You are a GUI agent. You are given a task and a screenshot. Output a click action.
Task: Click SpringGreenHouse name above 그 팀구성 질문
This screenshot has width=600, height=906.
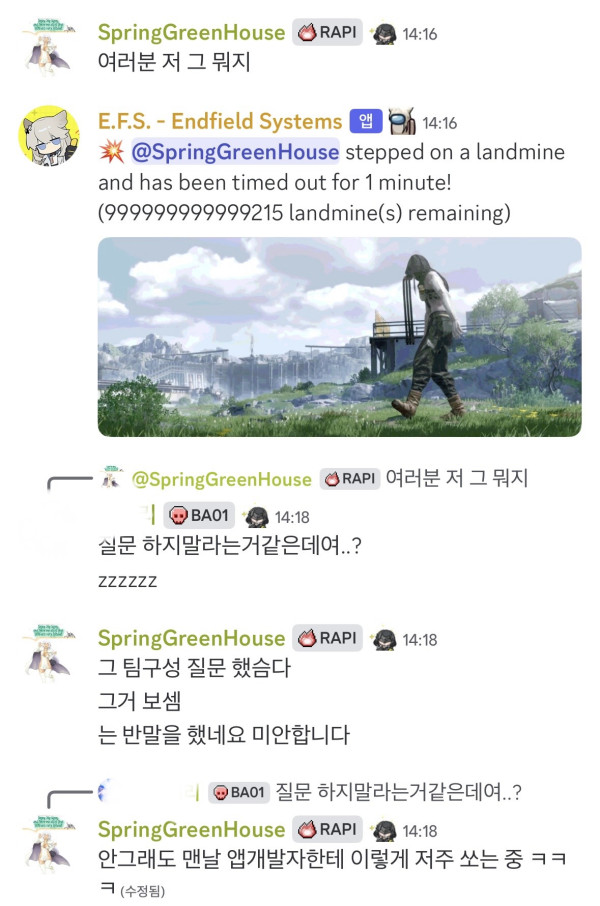(x=191, y=638)
